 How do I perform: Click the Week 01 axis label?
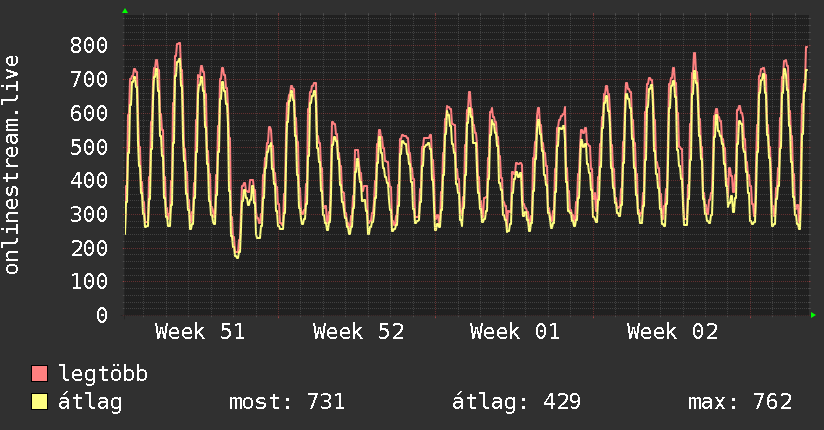[515, 332]
